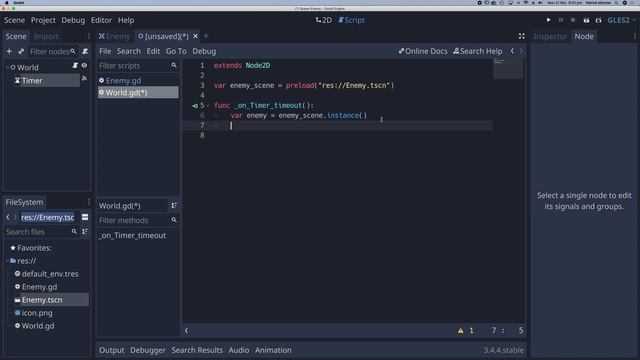Collapse the res:// folder
Screen dimensions: 640x360
tap(7, 261)
